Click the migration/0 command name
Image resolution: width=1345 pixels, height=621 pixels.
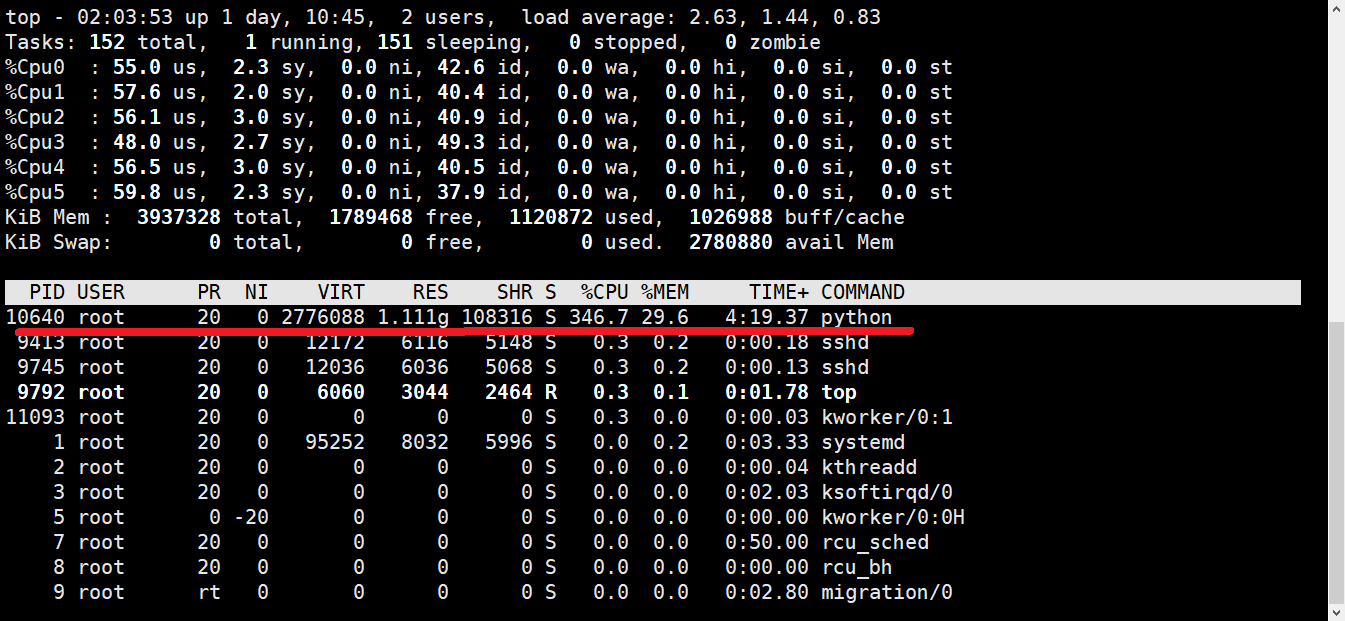point(887,592)
